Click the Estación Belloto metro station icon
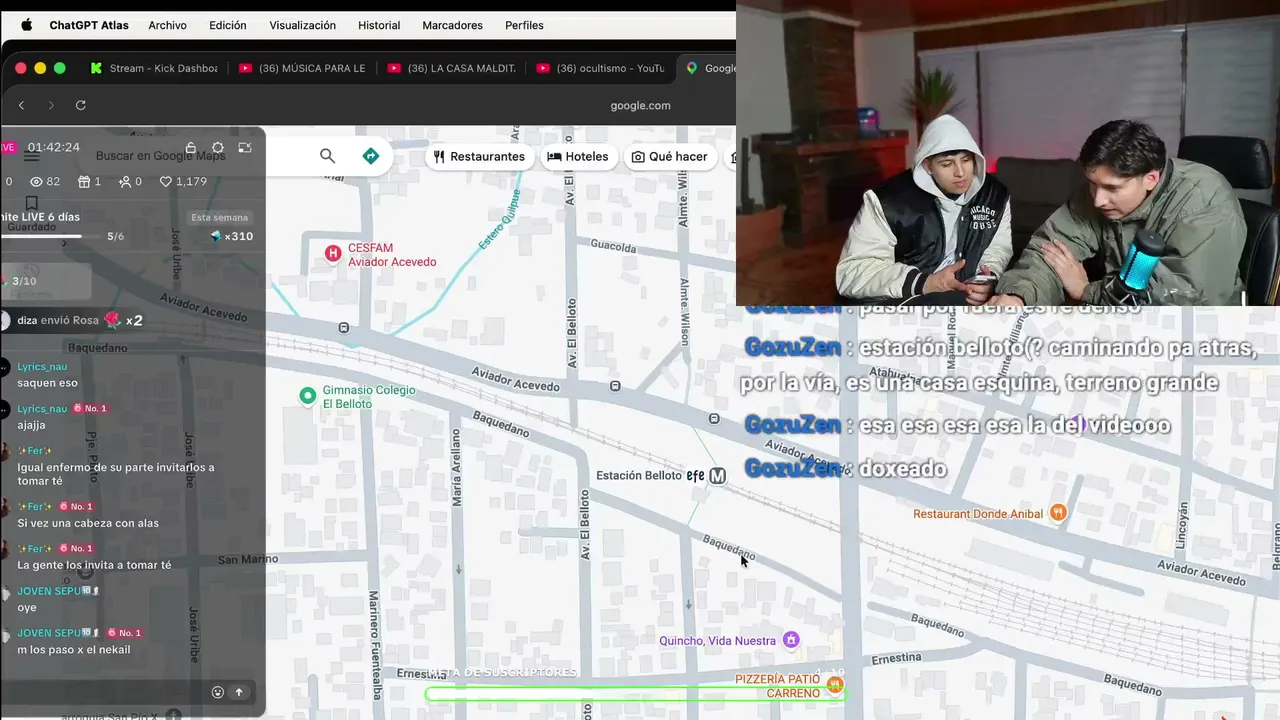This screenshot has width=1280, height=720. [x=717, y=476]
